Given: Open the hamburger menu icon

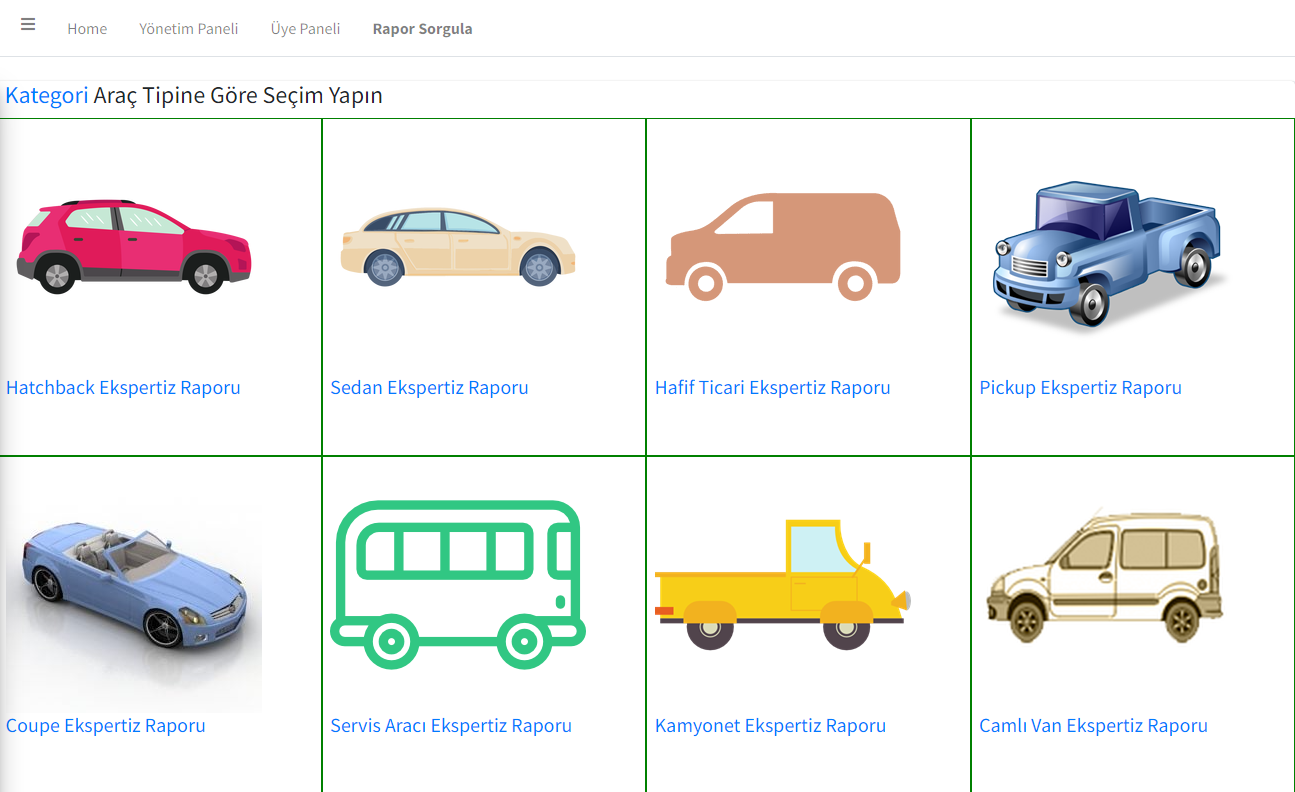Looking at the screenshot, I should [x=28, y=25].
